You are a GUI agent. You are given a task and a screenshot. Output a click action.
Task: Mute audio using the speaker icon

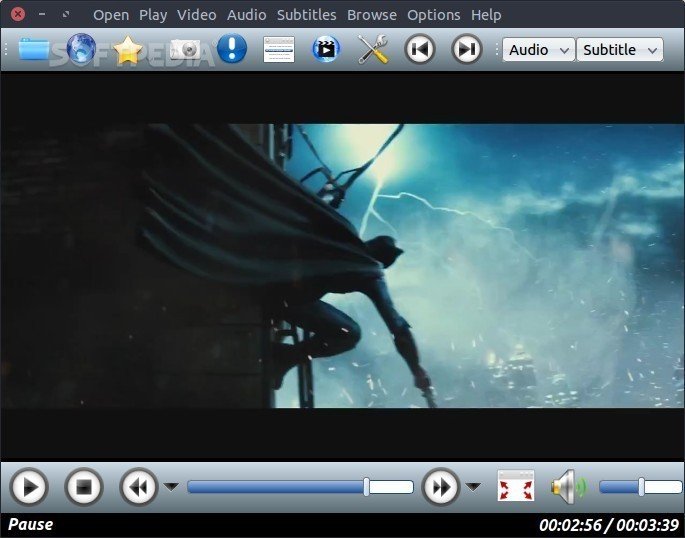tap(565, 487)
